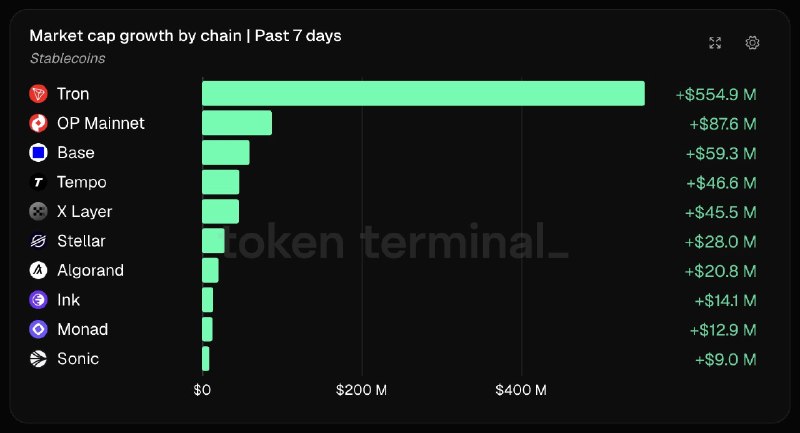This screenshot has height=433, width=800.
Task: Select the Tron growth bar
Action: [423, 93]
